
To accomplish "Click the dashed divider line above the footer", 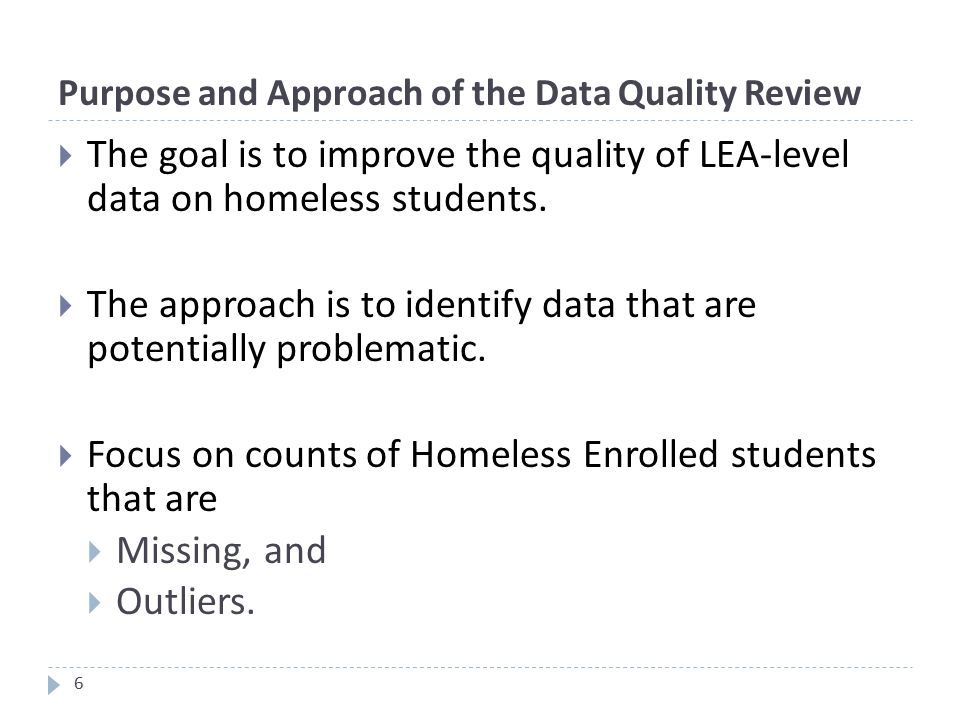I will click(x=480, y=667).
